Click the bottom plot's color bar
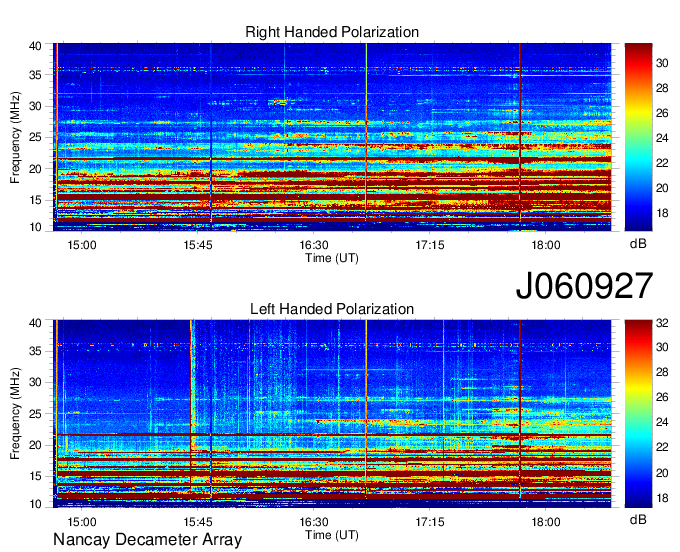This screenshot has height=552, width=680. click(638, 414)
